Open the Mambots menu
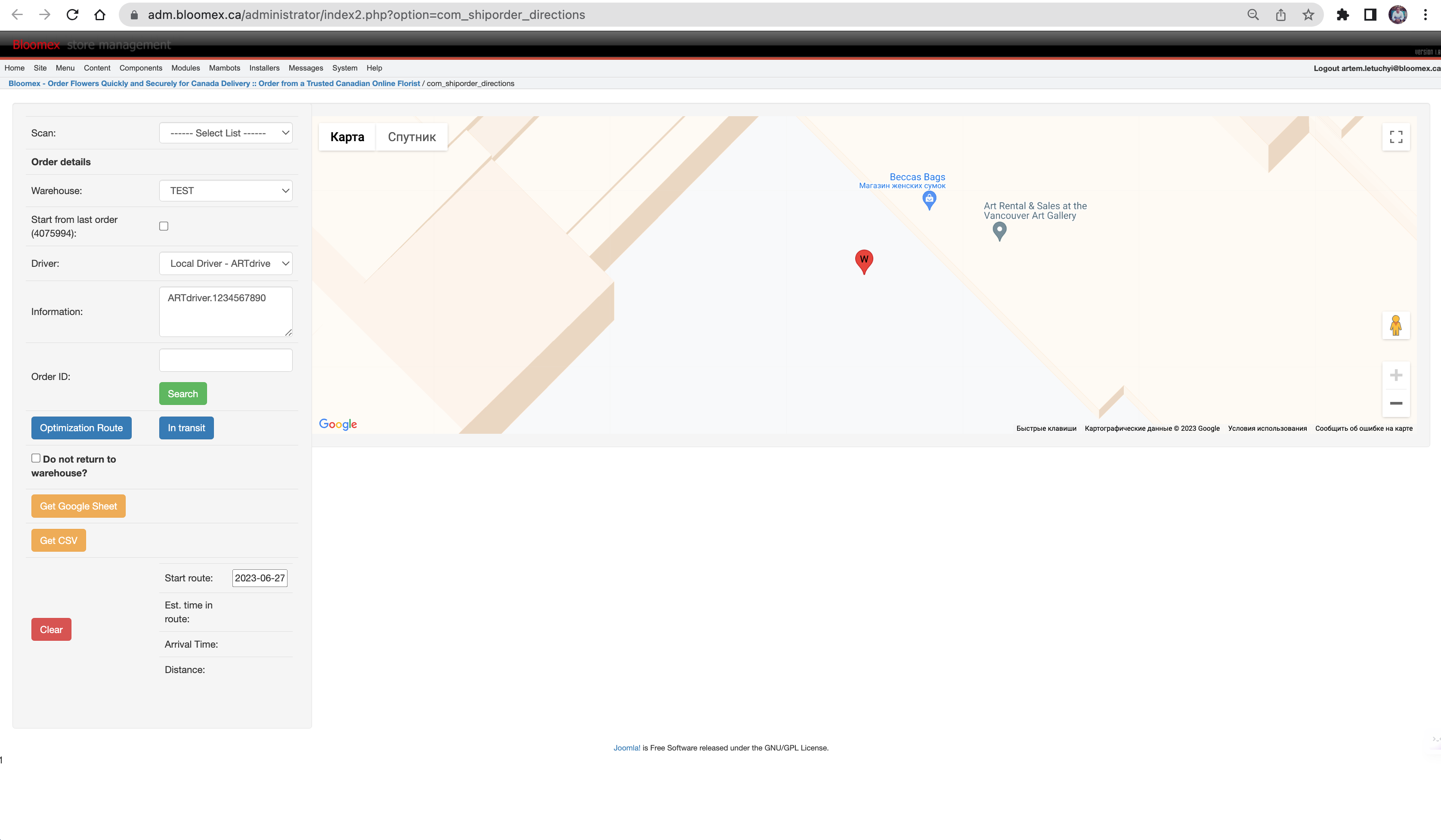Image resolution: width=1441 pixels, height=840 pixels. coord(225,68)
